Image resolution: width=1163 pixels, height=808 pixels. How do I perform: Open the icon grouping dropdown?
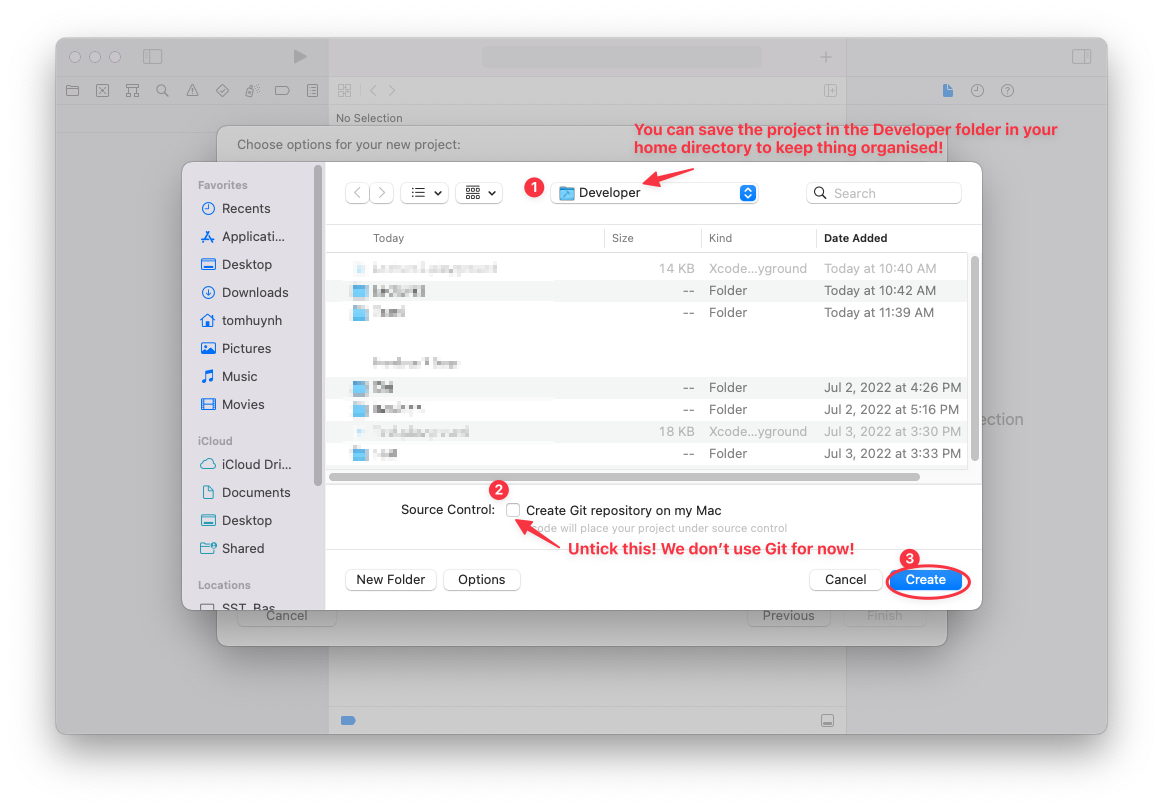[479, 192]
